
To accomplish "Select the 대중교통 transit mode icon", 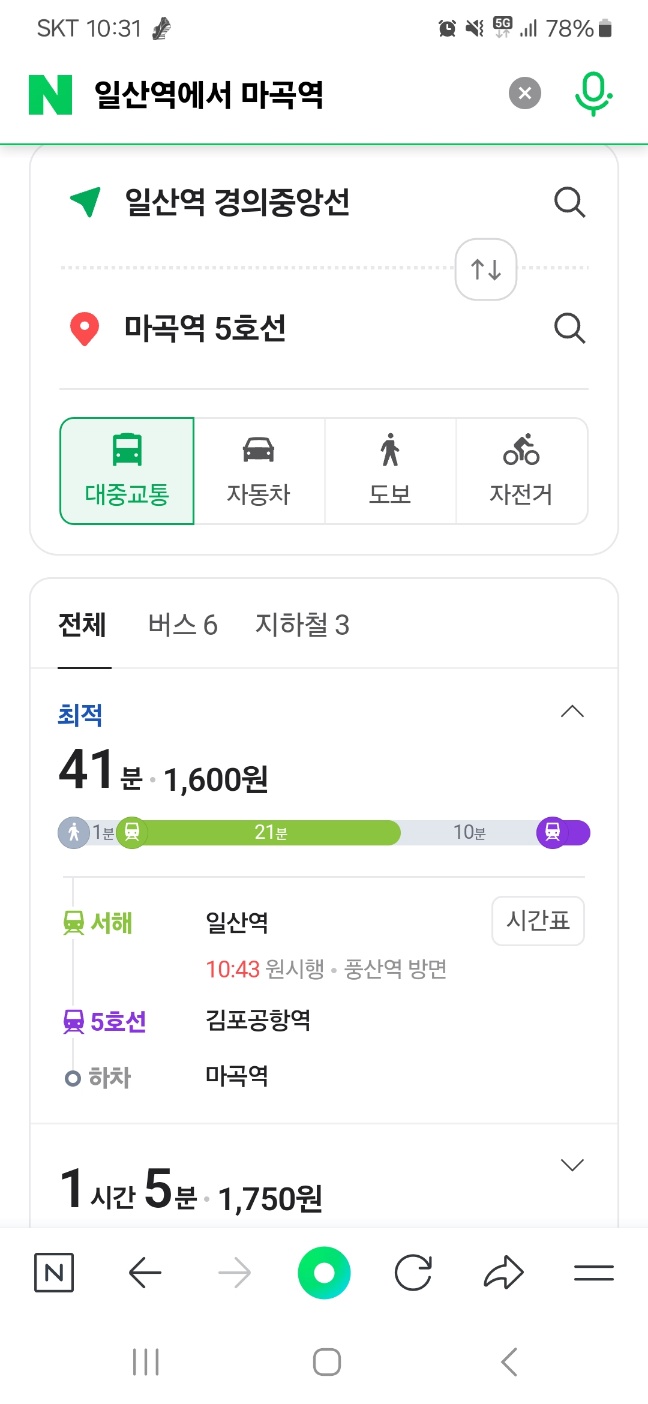I will click(126, 470).
